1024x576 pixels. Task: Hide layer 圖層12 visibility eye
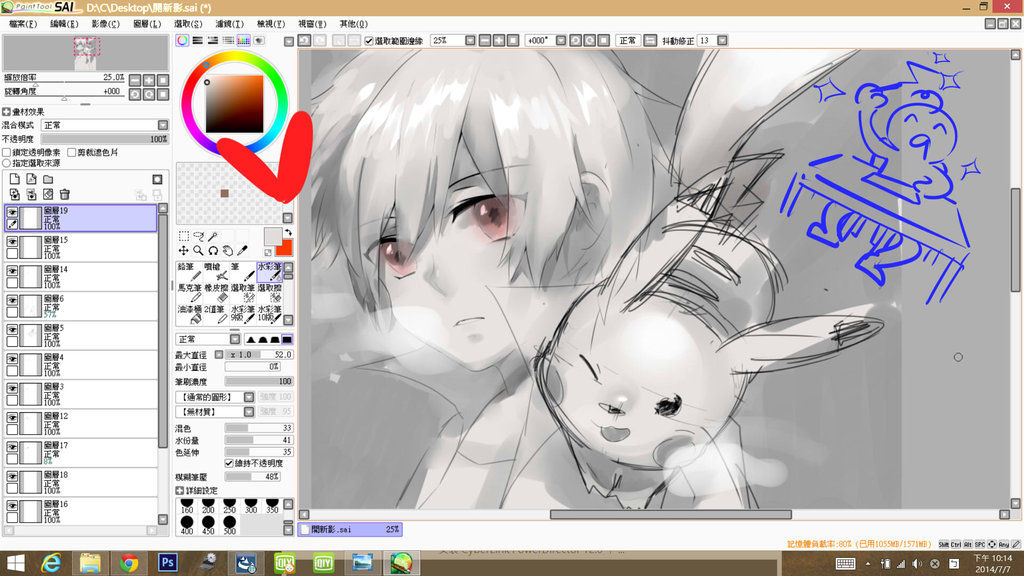(x=12, y=418)
